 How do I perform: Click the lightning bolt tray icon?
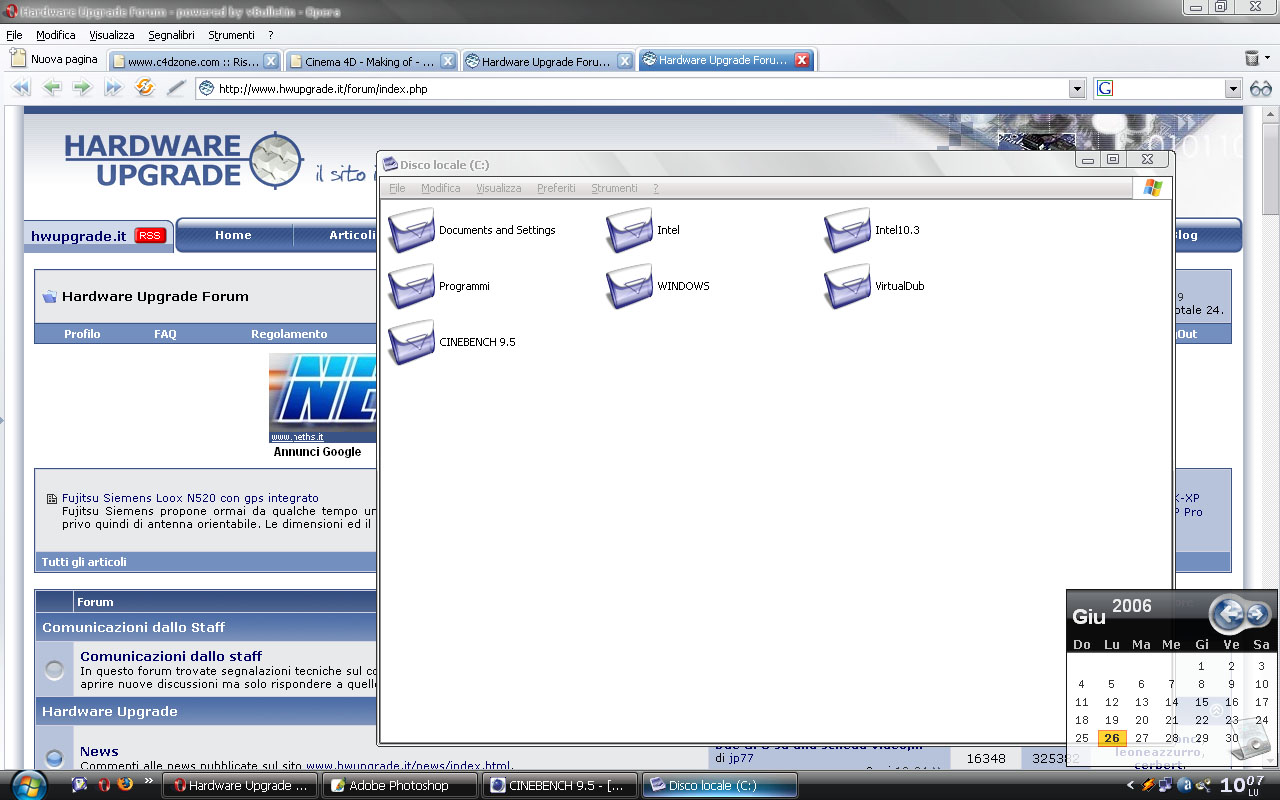coord(1148,786)
